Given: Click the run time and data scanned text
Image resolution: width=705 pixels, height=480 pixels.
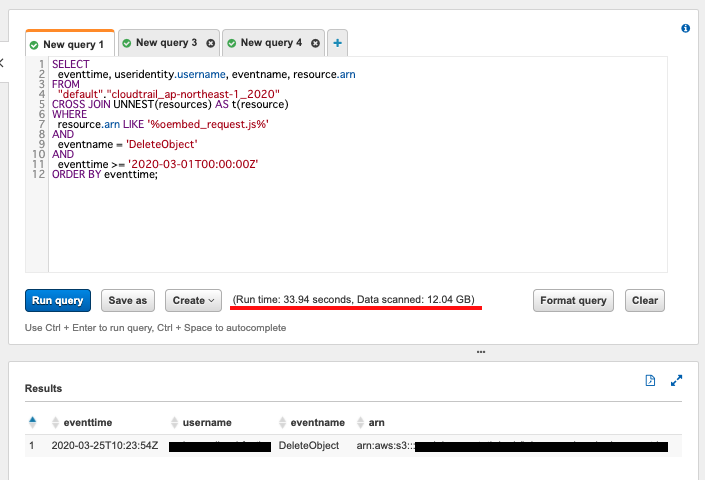Looking at the screenshot, I should pyautogui.click(x=353, y=299).
